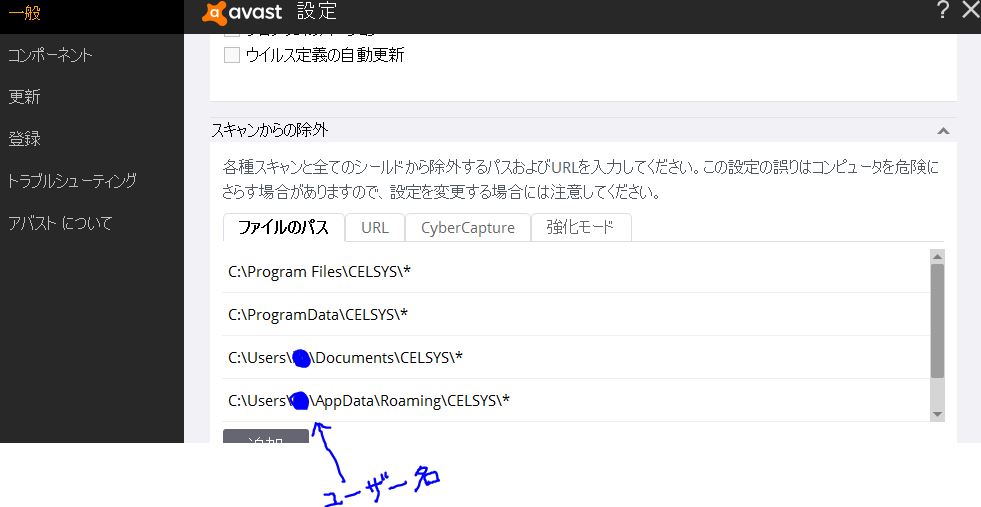
Task: Open the コンポーネント settings page
Action: click(x=50, y=55)
